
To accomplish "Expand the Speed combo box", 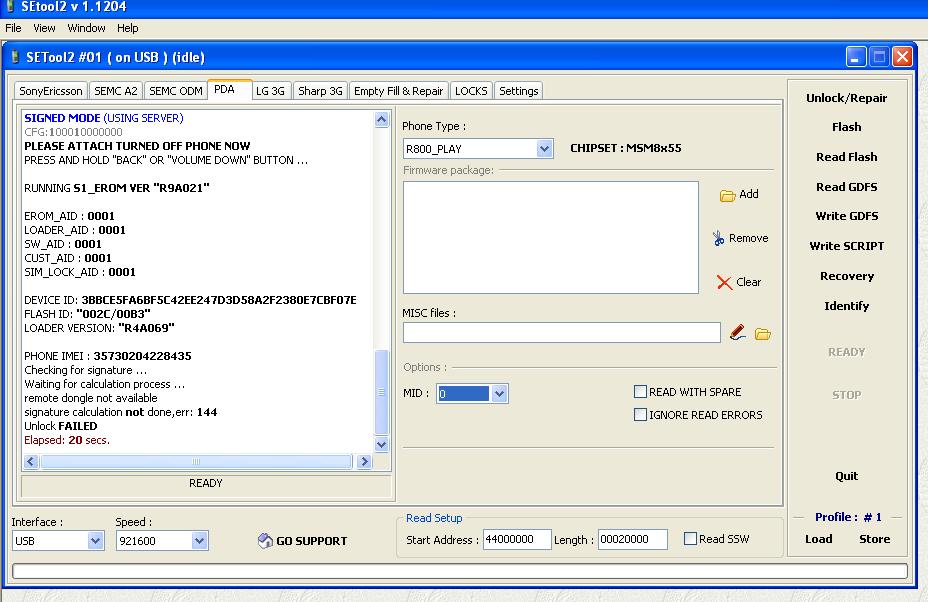I will pyautogui.click(x=199, y=541).
